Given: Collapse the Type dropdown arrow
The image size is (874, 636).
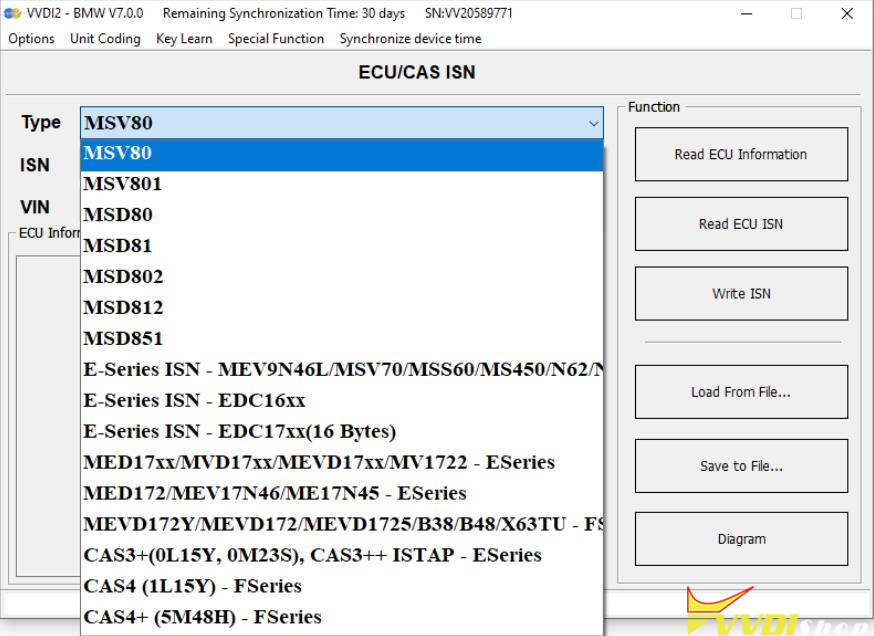Looking at the screenshot, I should [x=594, y=123].
